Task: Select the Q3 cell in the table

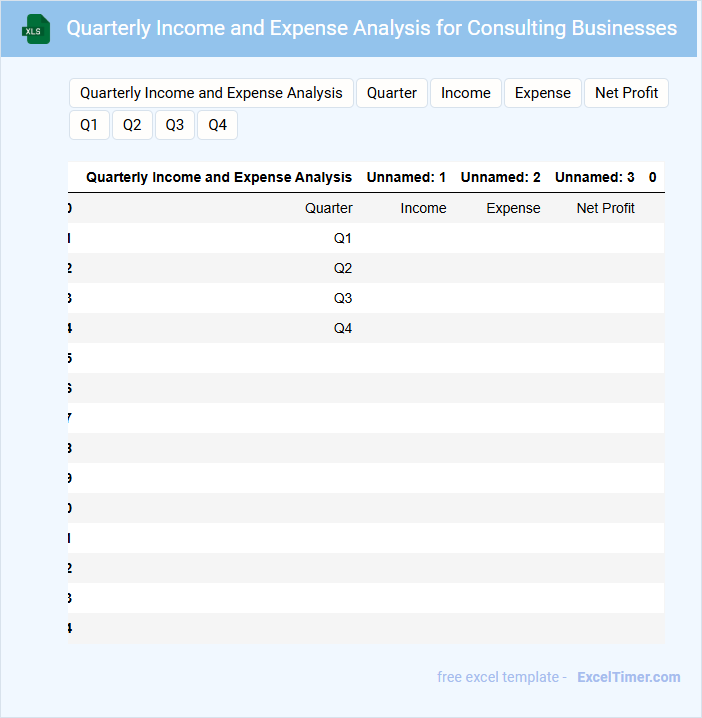Action: coord(343,298)
